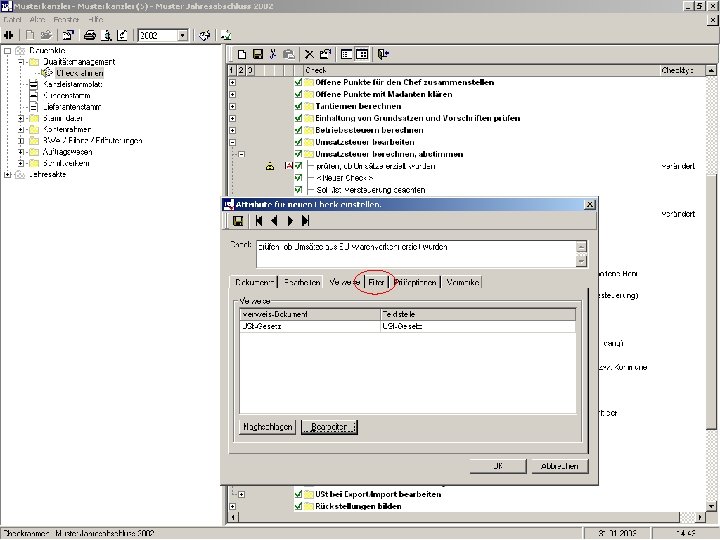
Task: Switch to the Filter tab
Action: click(376, 282)
